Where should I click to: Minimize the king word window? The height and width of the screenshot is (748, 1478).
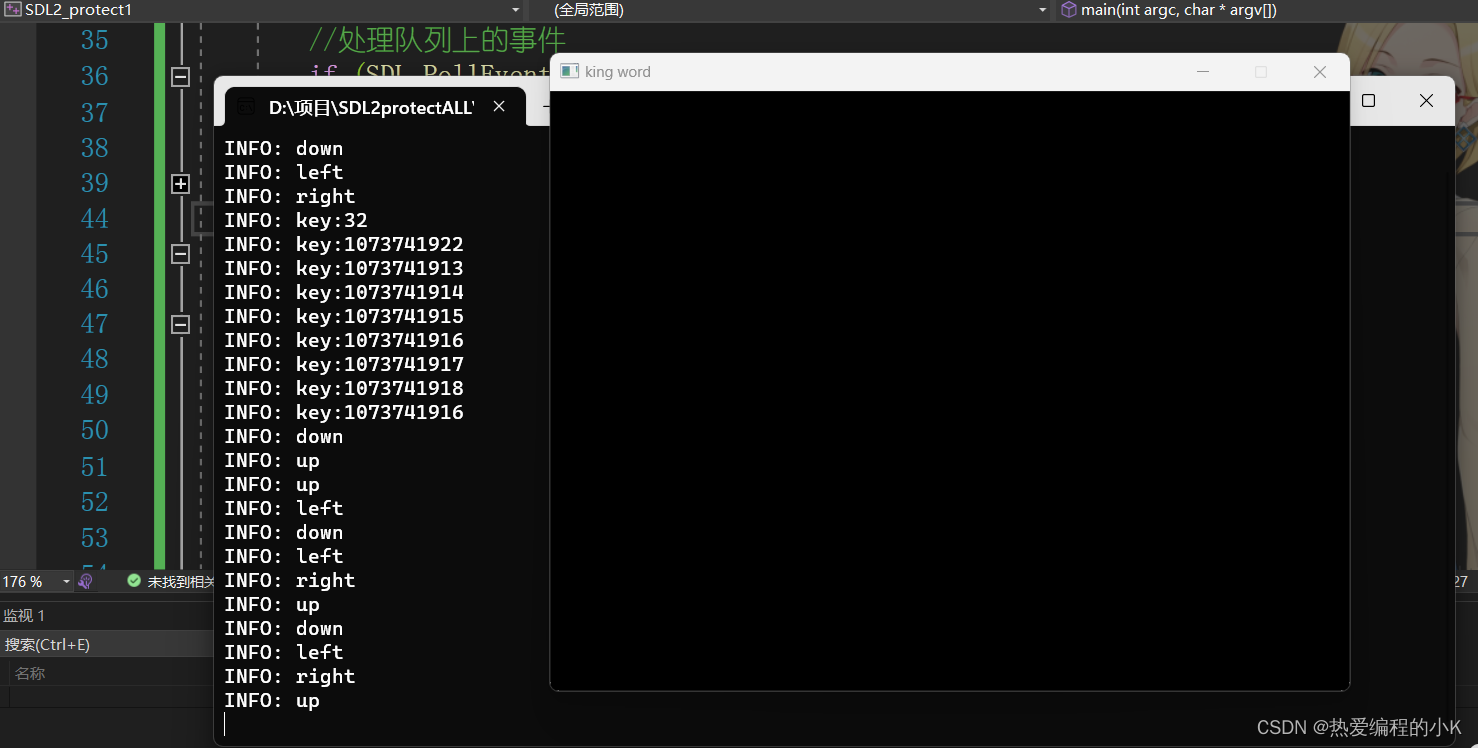(x=1203, y=72)
